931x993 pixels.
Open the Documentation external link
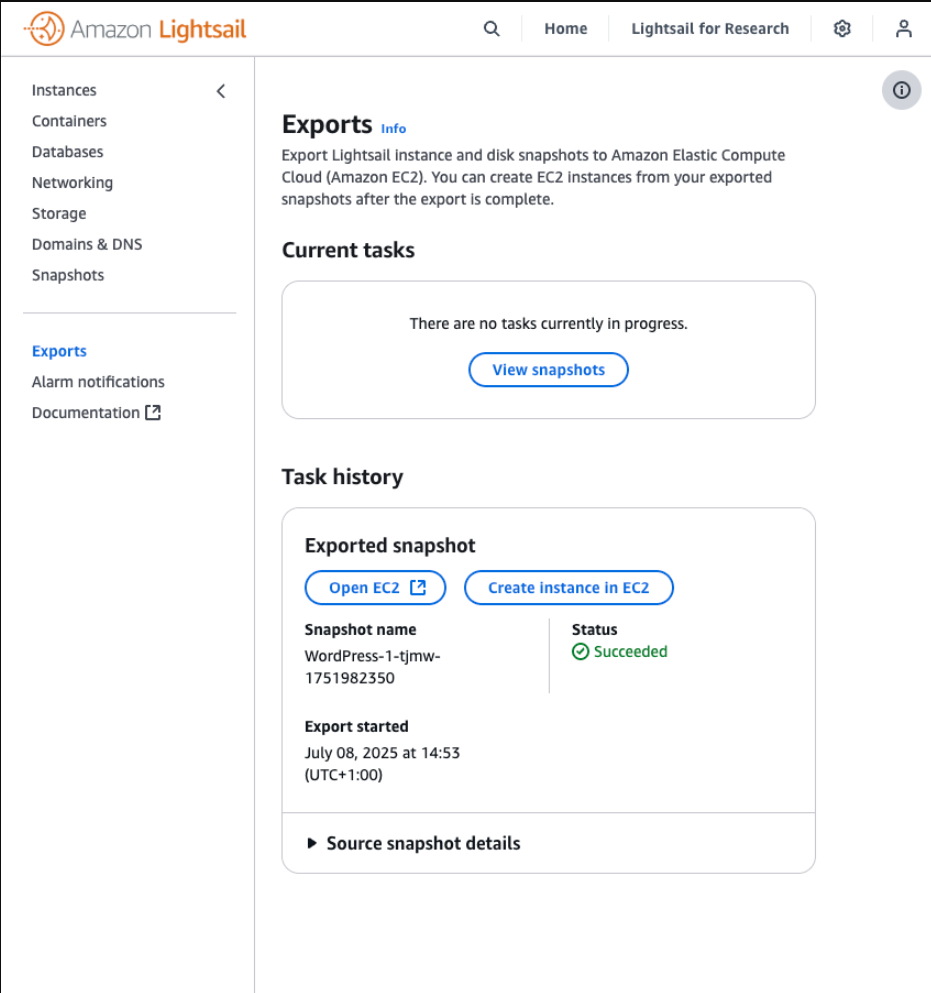(96, 412)
